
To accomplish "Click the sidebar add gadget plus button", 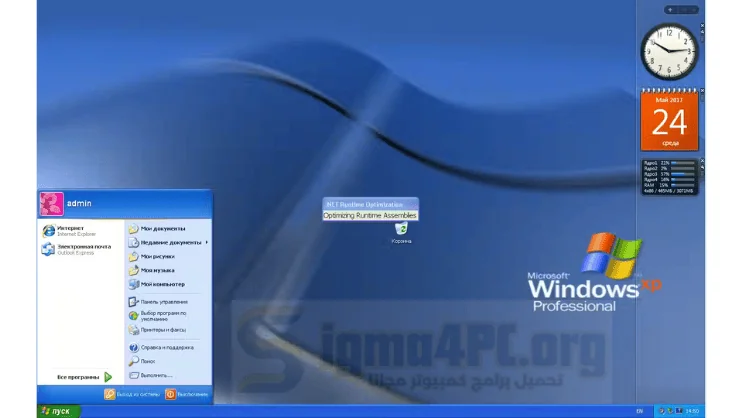I will (x=671, y=10).
